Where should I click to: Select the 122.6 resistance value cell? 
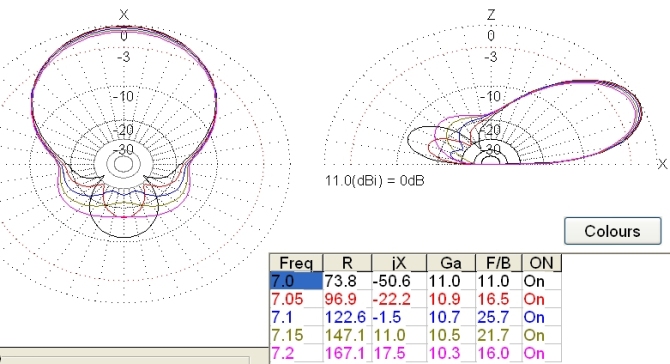click(x=347, y=317)
